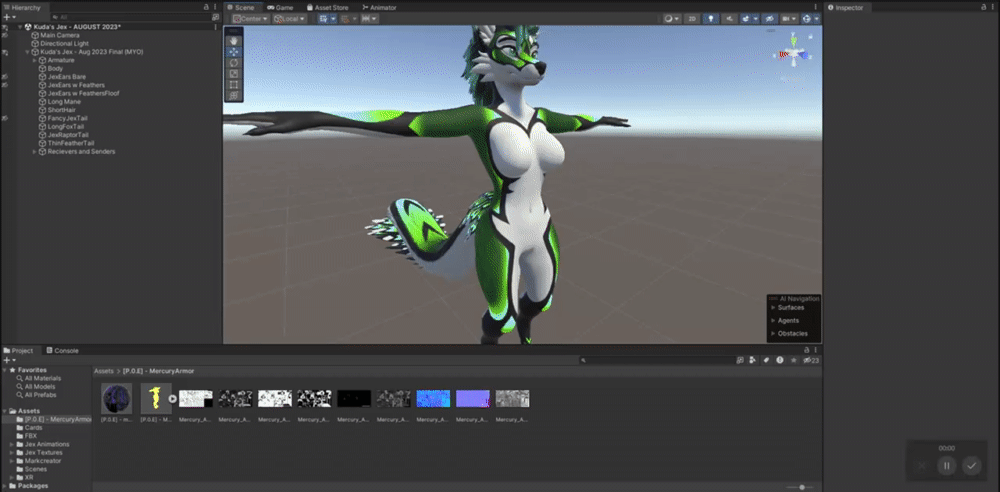Select the Long Mane object
1000x492 pixels.
click(x=64, y=101)
